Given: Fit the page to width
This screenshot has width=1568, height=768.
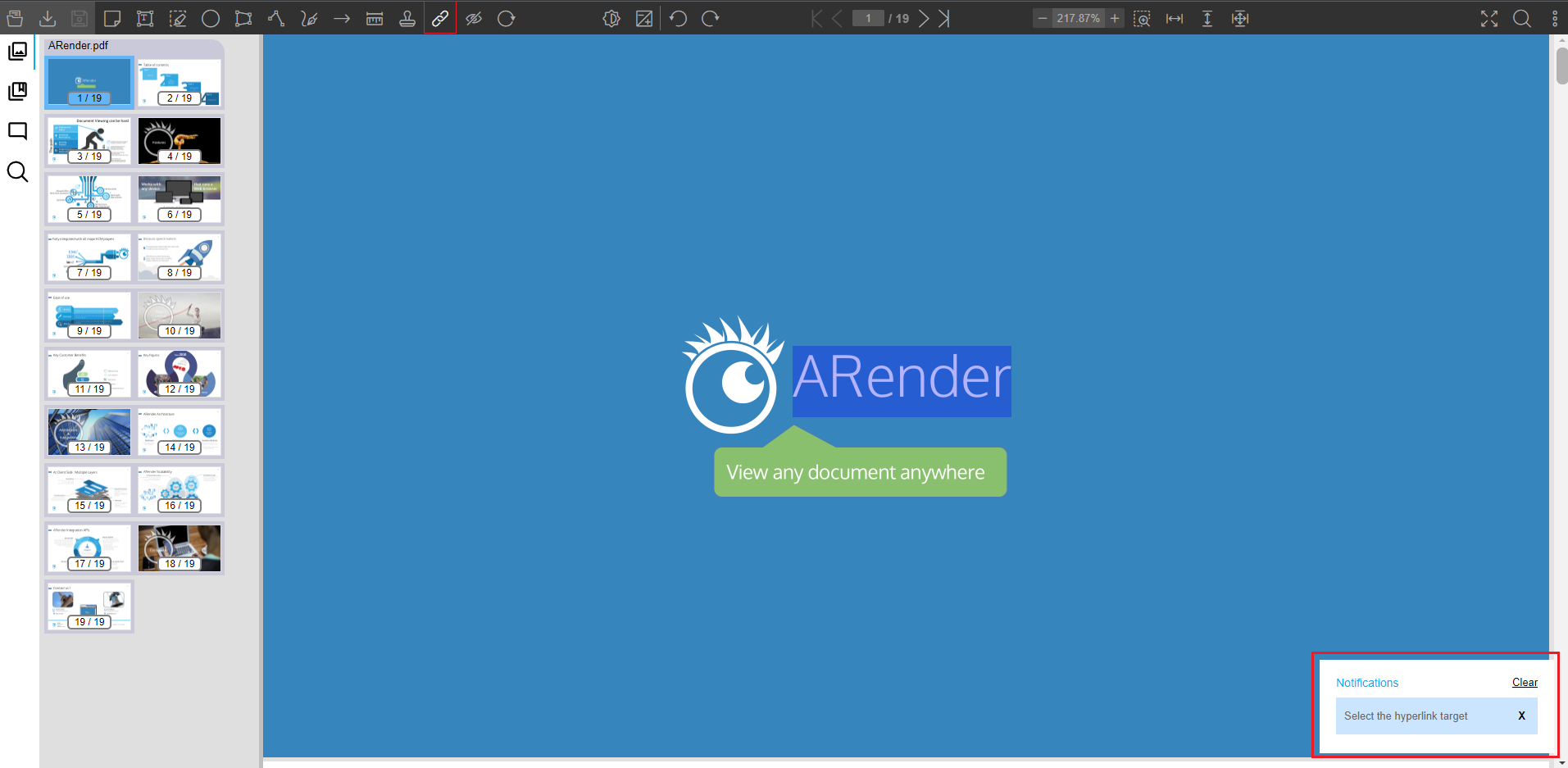Looking at the screenshot, I should tap(1175, 18).
